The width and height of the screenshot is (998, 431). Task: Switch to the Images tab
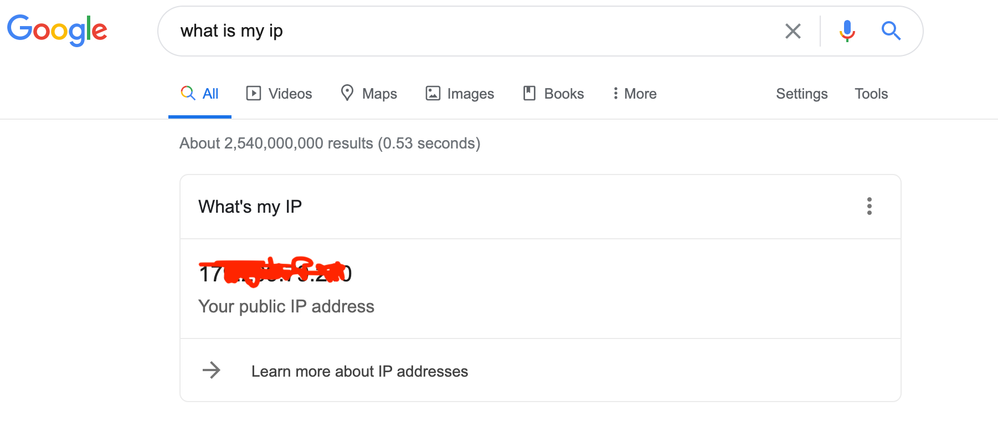[460, 94]
